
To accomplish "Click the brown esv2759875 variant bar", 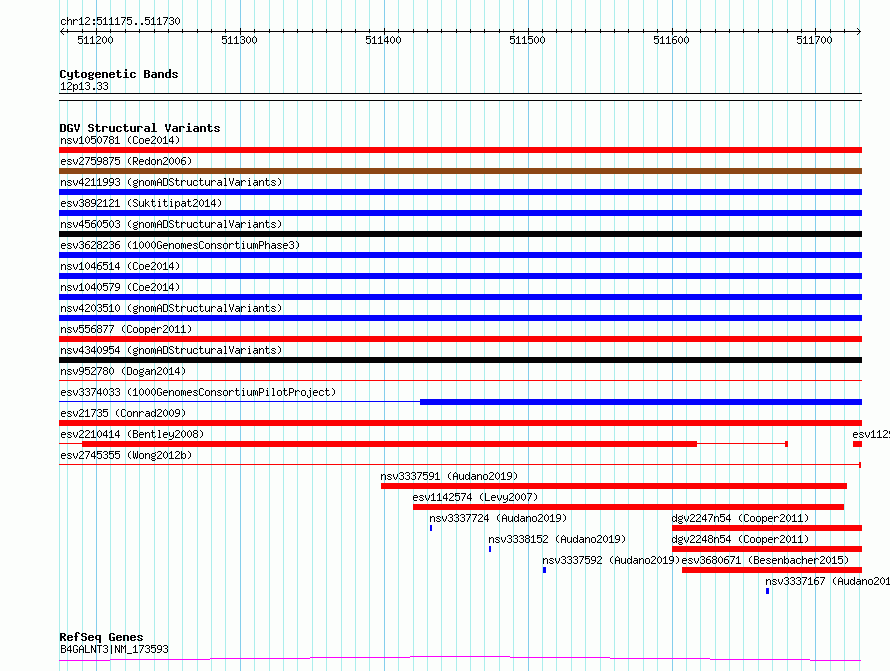I will coord(460,171).
